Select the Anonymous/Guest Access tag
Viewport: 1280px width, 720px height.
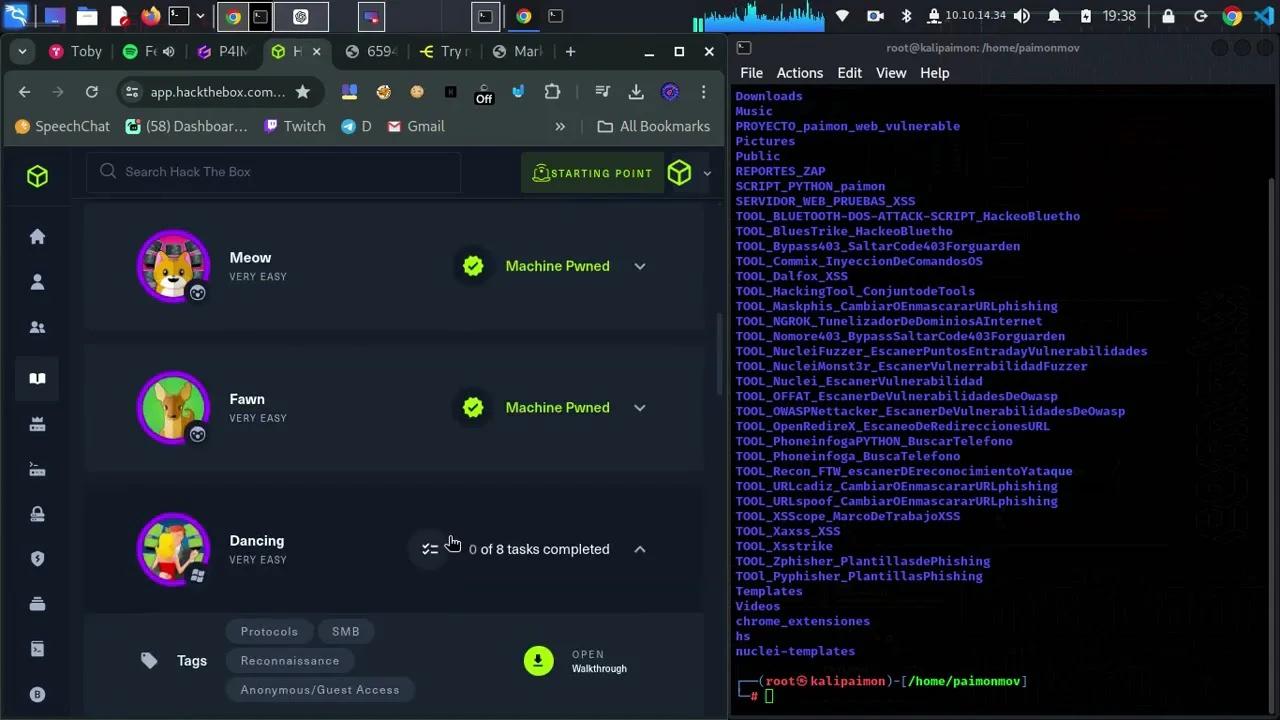click(x=320, y=690)
